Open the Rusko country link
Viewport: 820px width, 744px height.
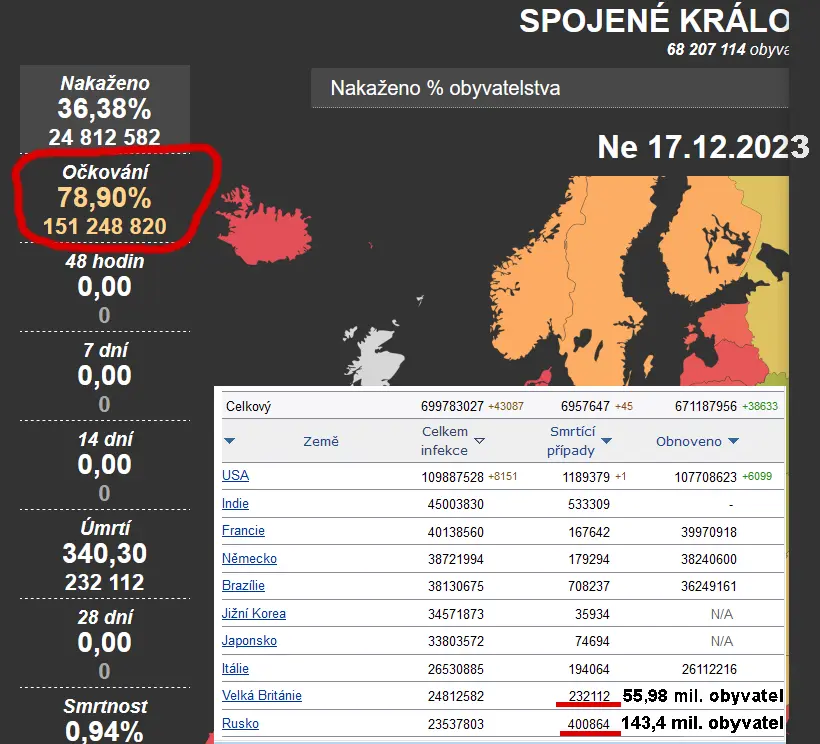pos(240,723)
